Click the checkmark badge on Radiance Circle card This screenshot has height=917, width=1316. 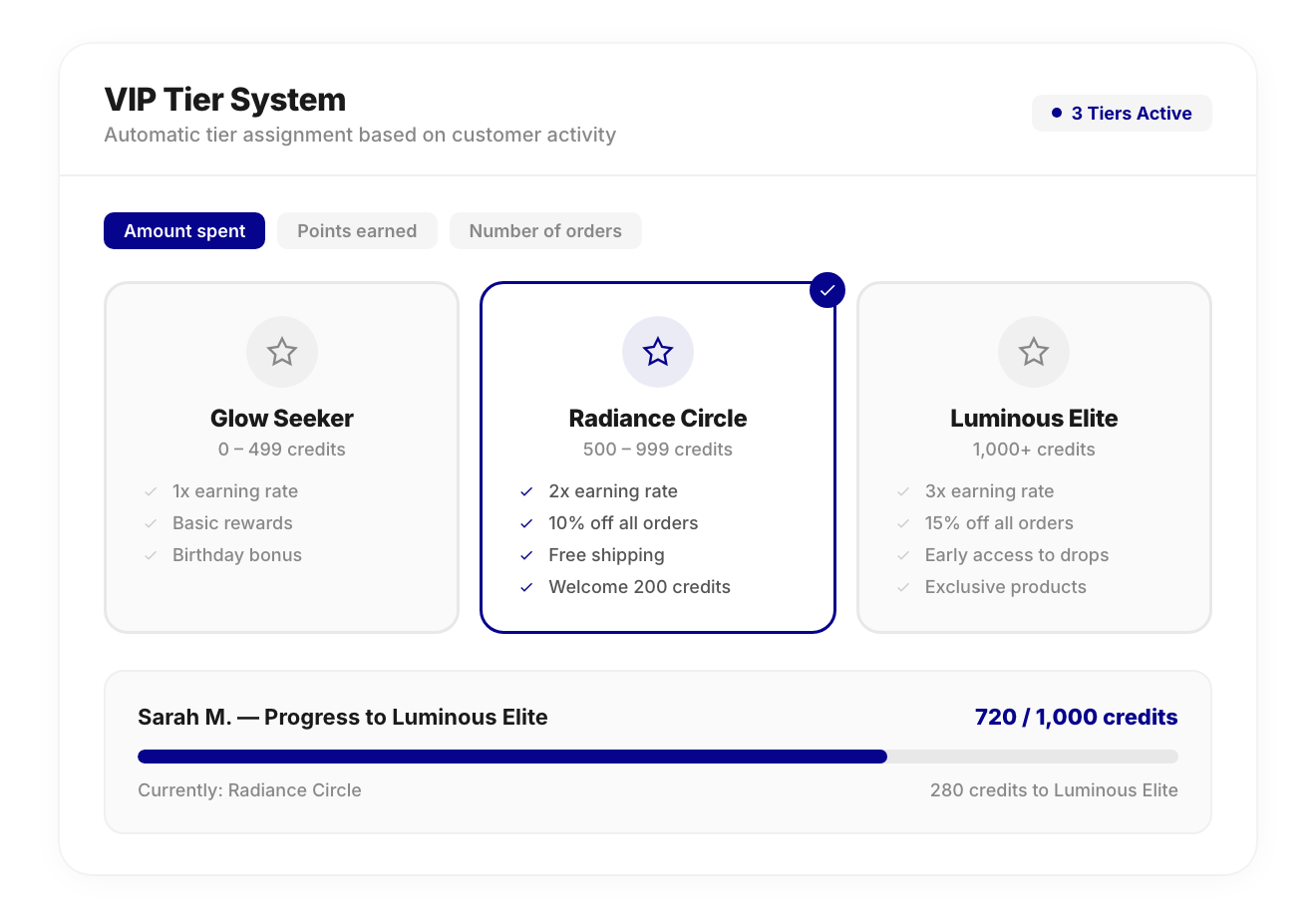pos(827,290)
